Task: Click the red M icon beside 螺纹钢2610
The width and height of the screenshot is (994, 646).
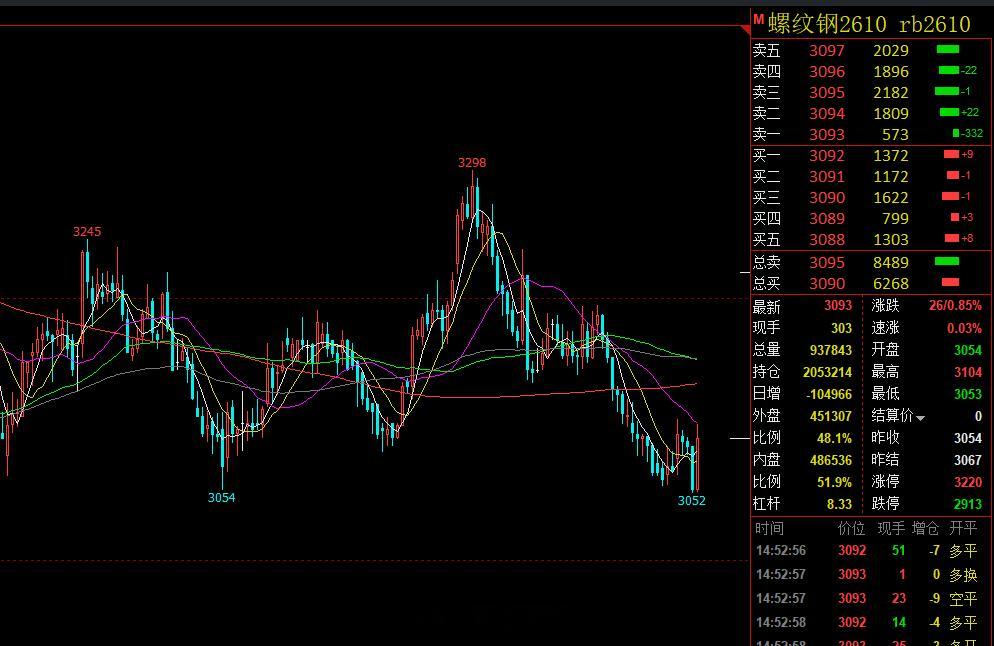Action: click(758, 20)
